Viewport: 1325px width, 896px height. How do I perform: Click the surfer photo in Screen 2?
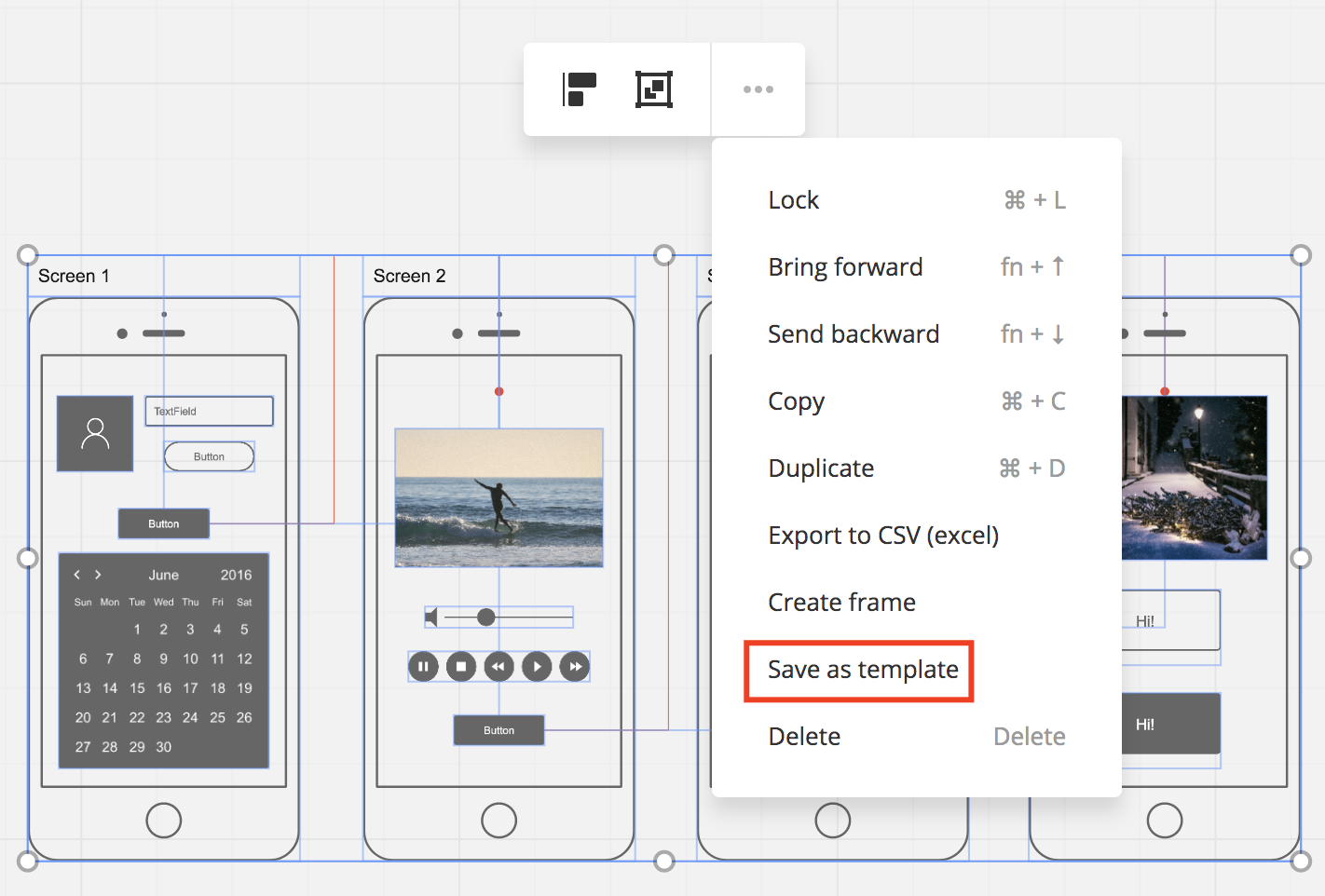[x=499, y=497]
